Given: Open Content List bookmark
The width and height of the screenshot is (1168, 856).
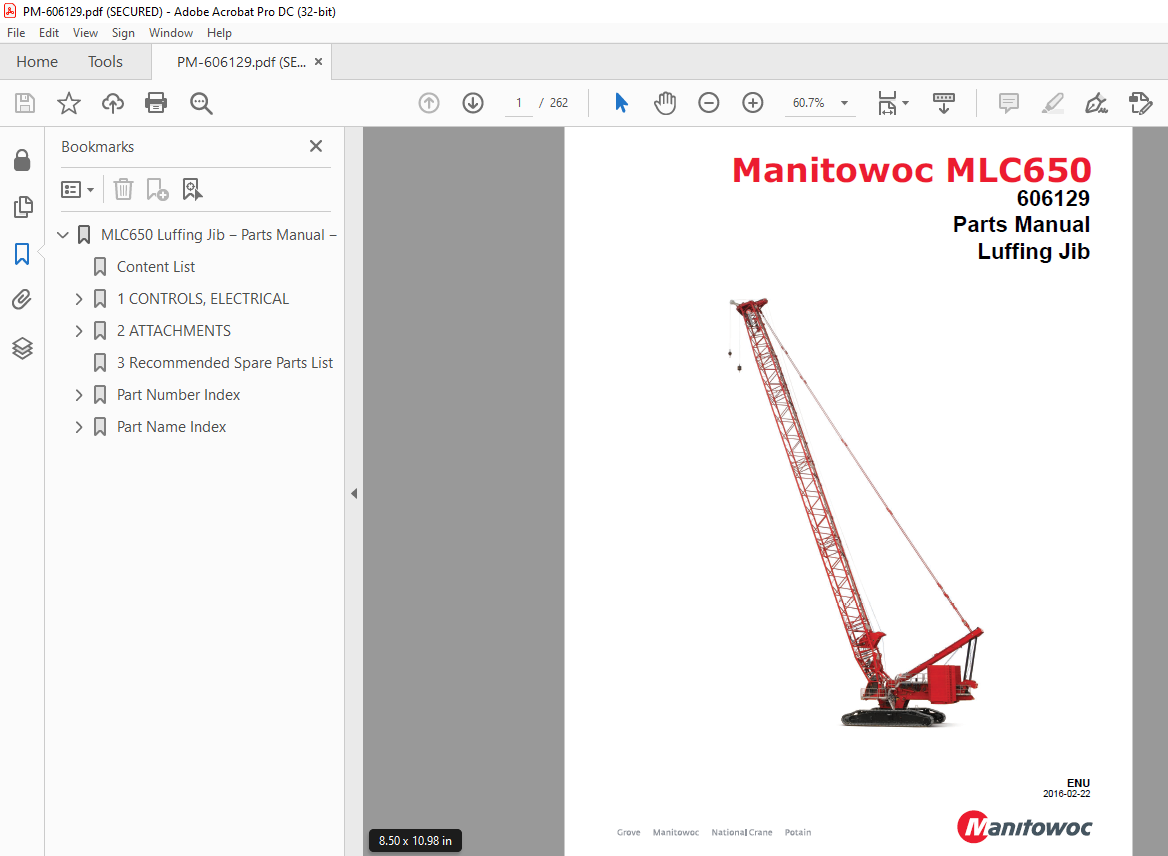Looking at the screenshot, I should (x=156, y=267).
